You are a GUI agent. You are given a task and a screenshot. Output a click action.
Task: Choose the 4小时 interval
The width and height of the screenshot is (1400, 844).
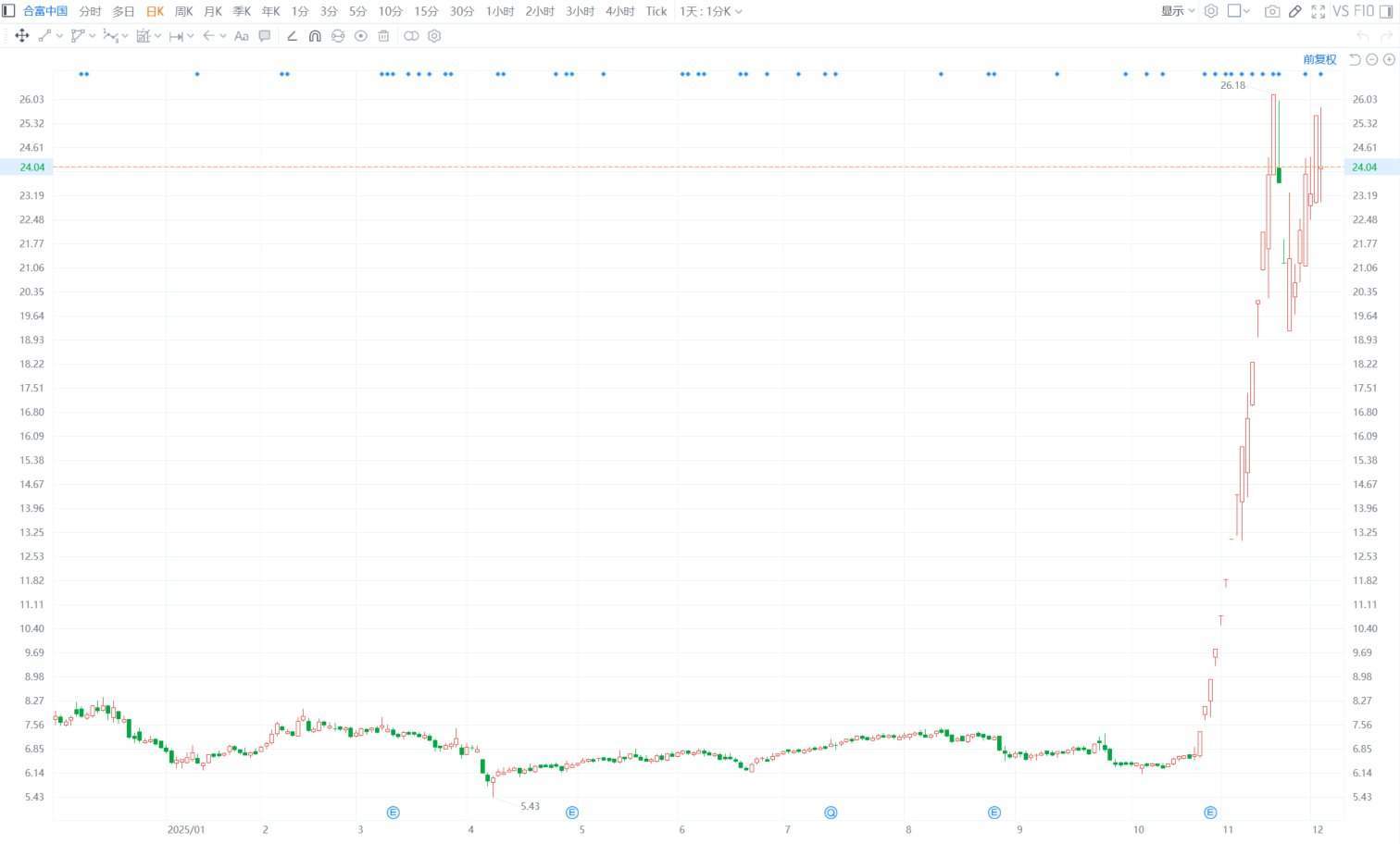pos(620,11)
